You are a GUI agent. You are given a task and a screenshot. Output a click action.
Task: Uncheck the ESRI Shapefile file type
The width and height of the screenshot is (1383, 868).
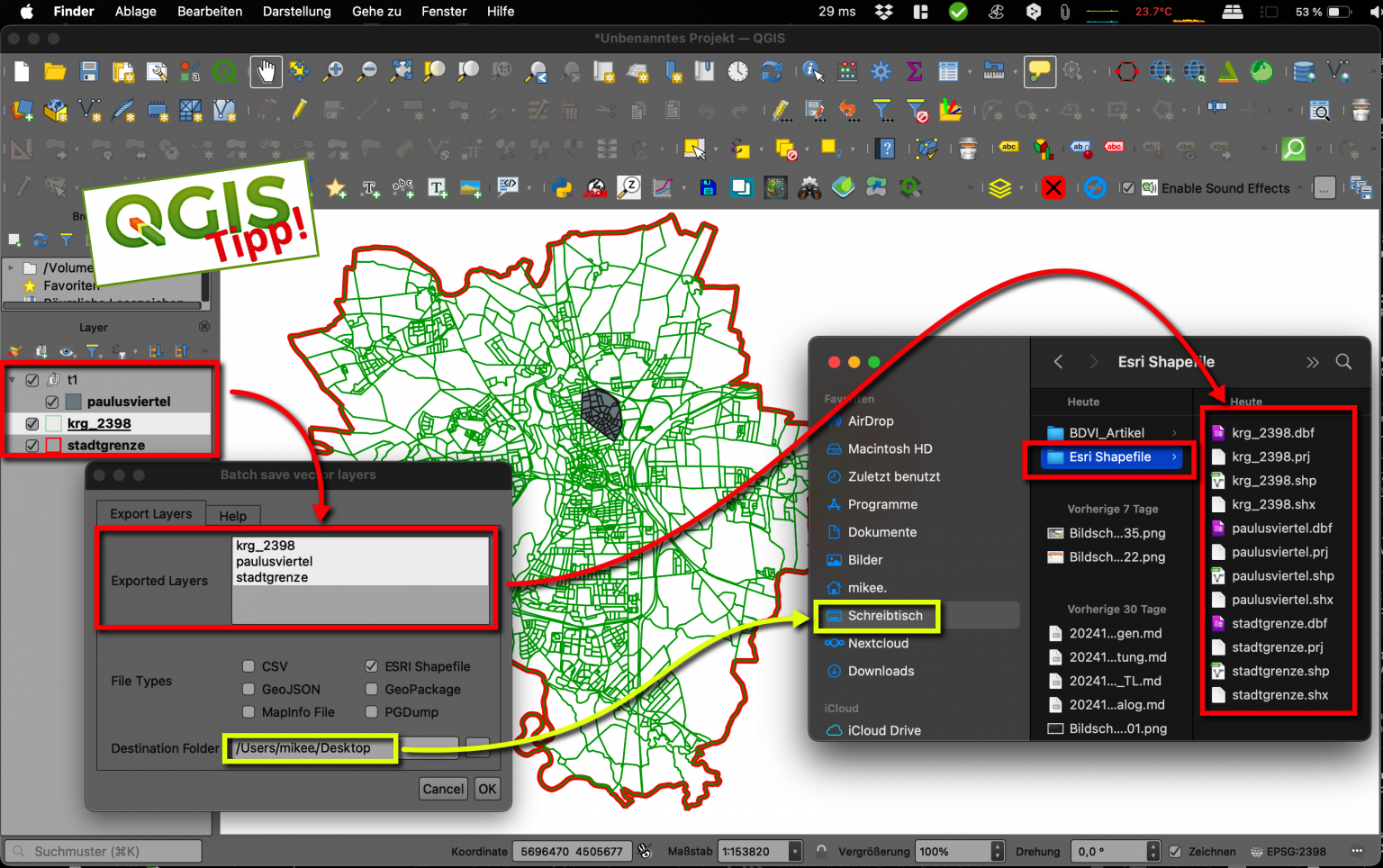coord(371,666)
